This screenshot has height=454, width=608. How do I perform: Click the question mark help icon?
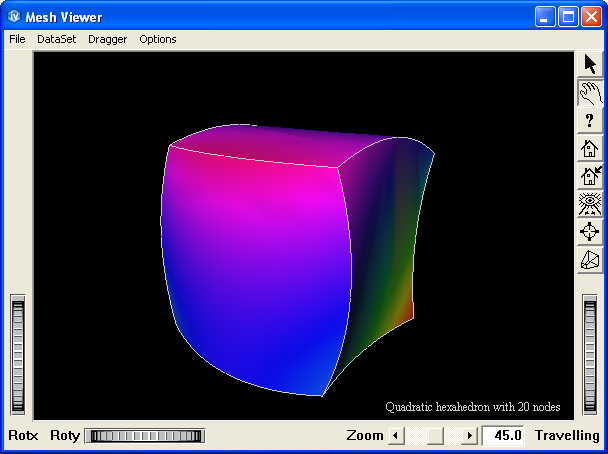coord(590,121)
